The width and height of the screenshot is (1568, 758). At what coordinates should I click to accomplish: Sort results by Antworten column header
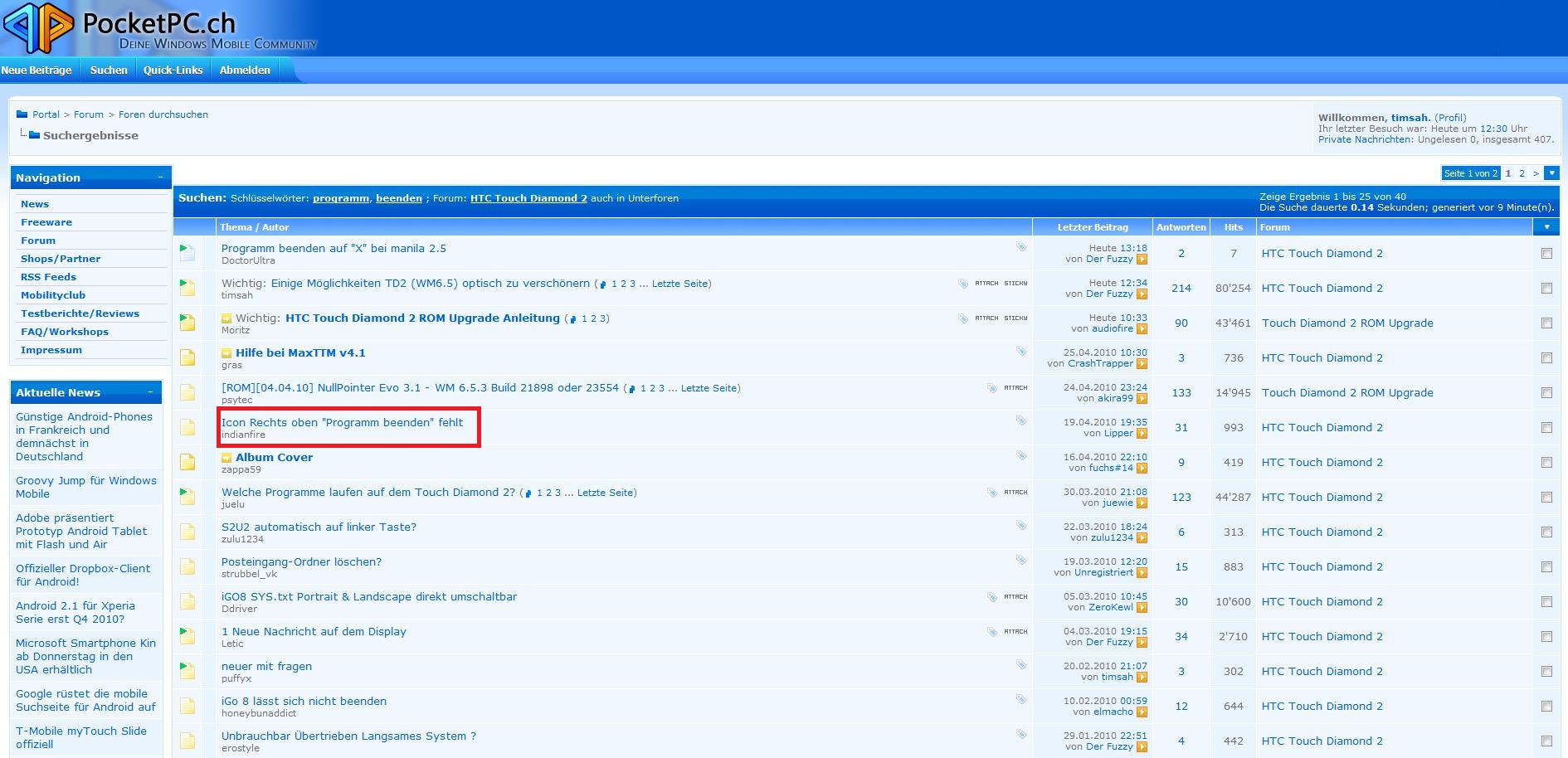[x=1181, y=227]
